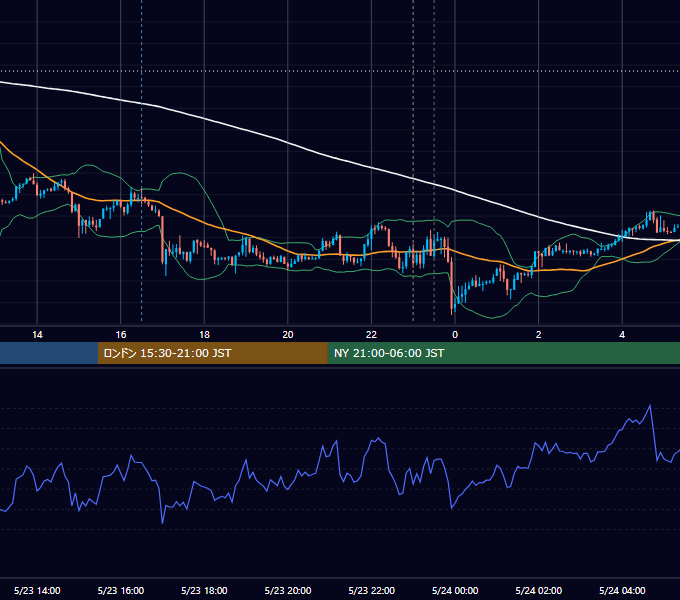The image size is (680, 600).
Task: Click hour label 0 on the price chart axis
Action: point(455,335)
